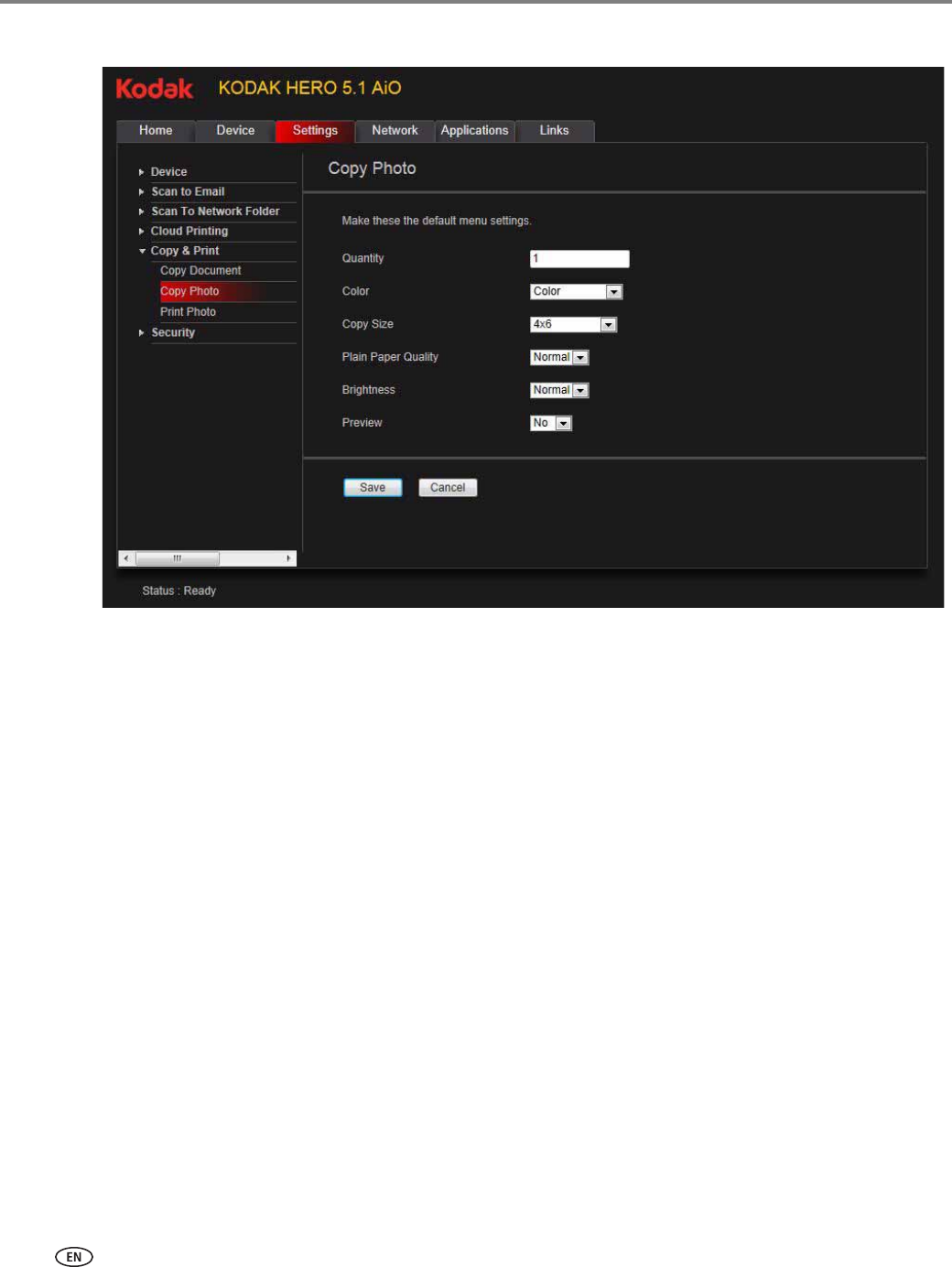Click the KODAK HERO 5.1 AiO title
The height and width of the screenshot is (1267, 952).
click(309, 88)
